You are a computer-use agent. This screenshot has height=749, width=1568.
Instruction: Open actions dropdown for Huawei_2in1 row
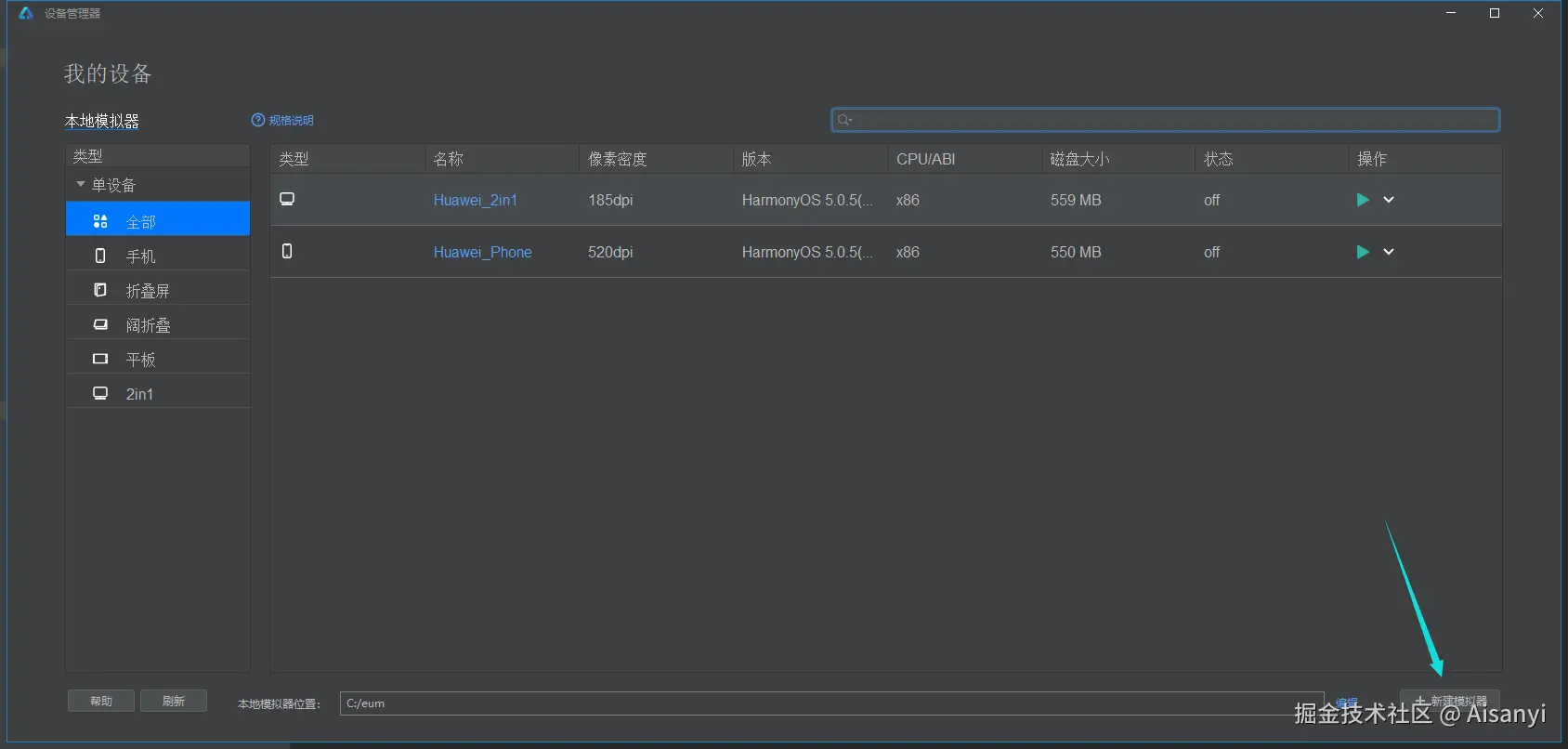(1389, 200)
